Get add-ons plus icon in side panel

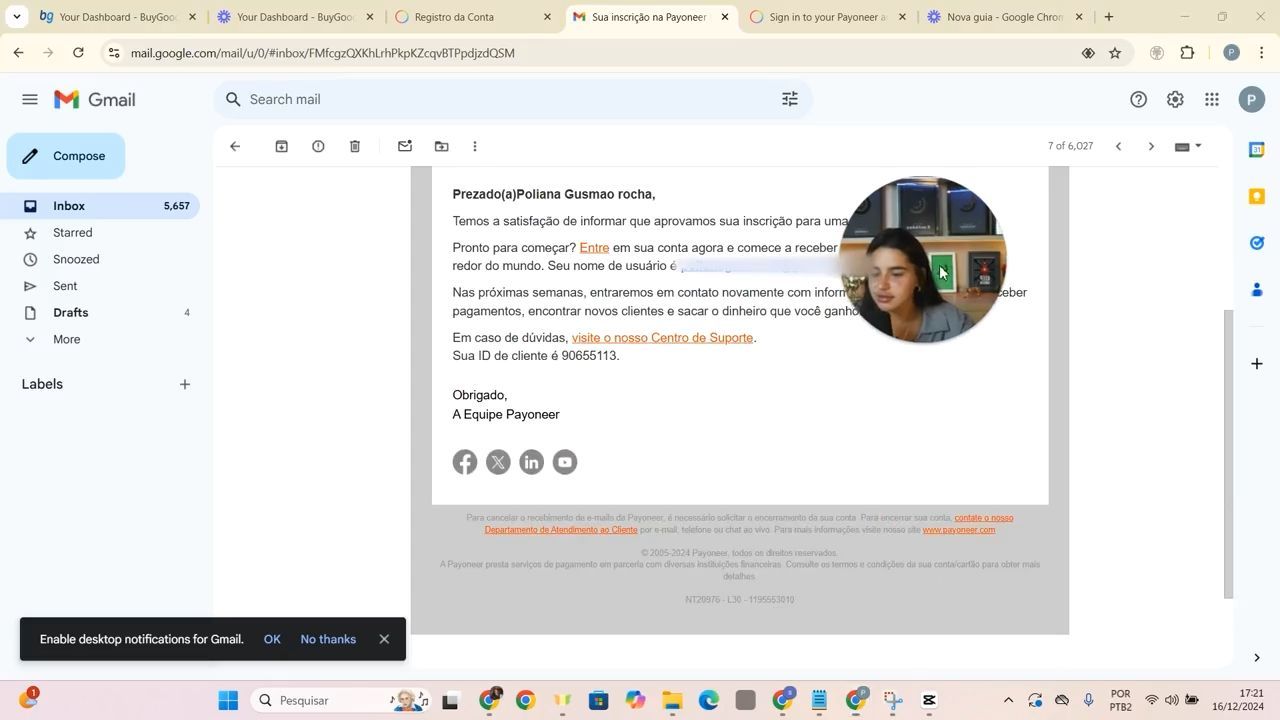[x=1257, y=364]
